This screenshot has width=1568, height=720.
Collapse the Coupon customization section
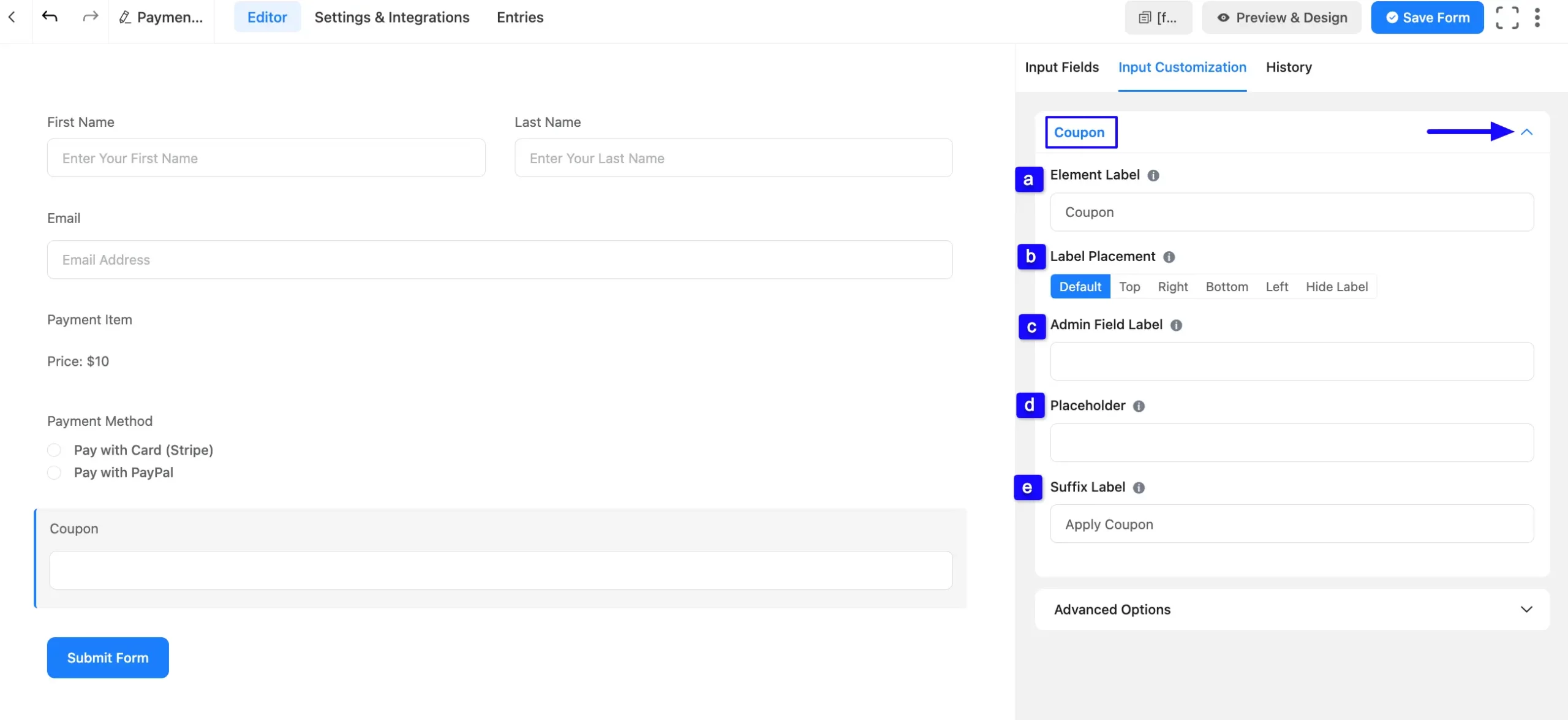[1527, 132]
